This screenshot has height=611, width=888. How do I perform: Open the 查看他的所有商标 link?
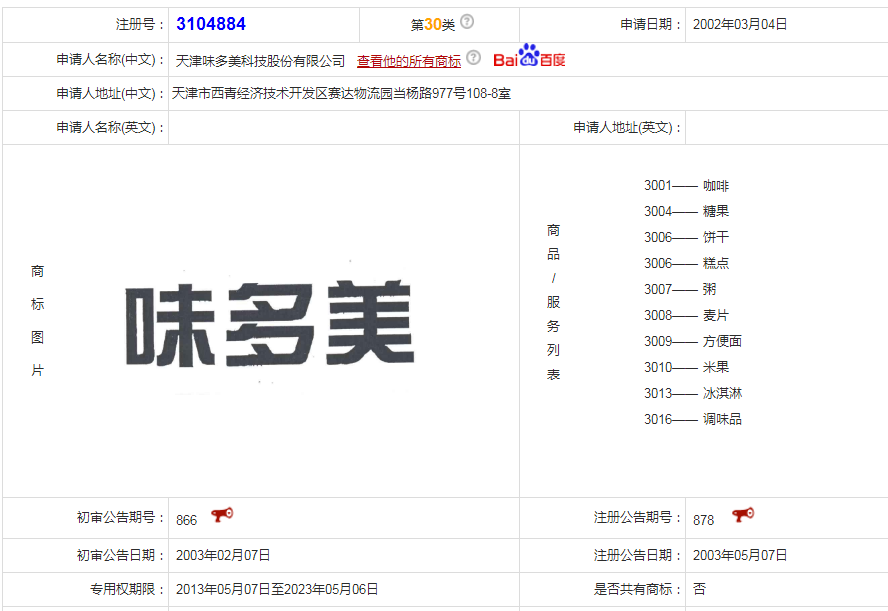click(x=409, y=60)
